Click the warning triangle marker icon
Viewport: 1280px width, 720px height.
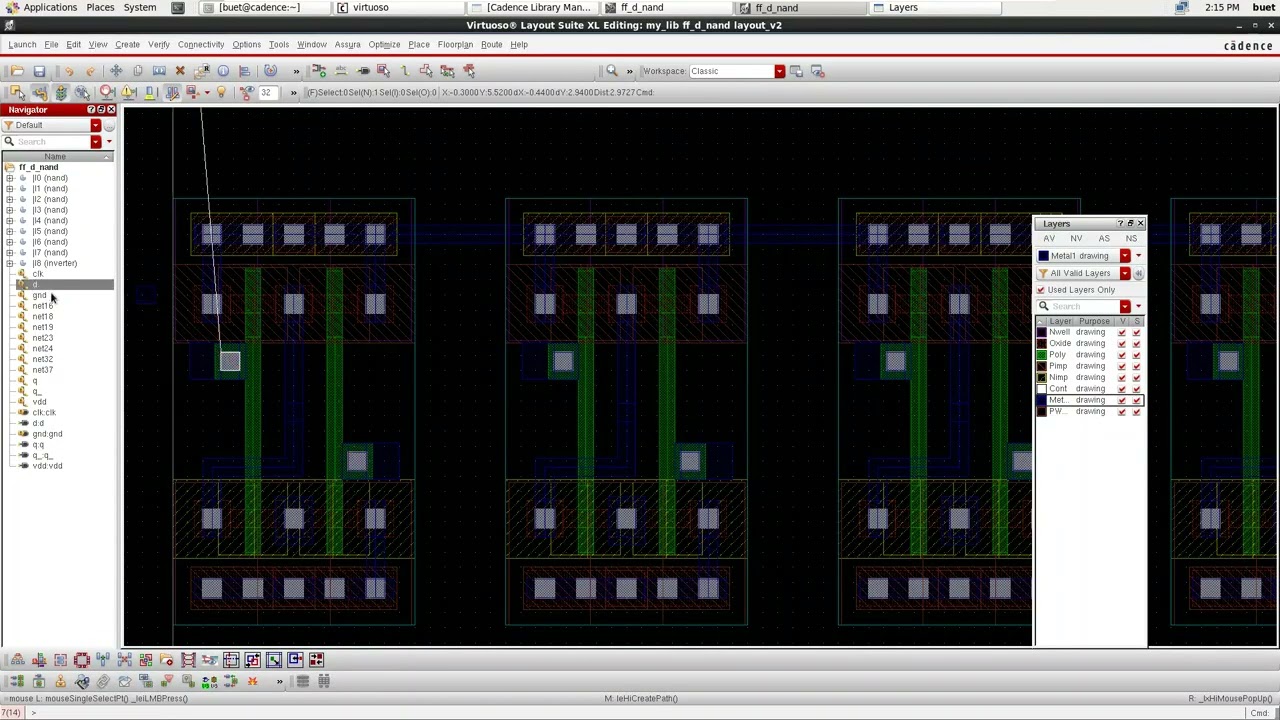click(x=128, y=92)
